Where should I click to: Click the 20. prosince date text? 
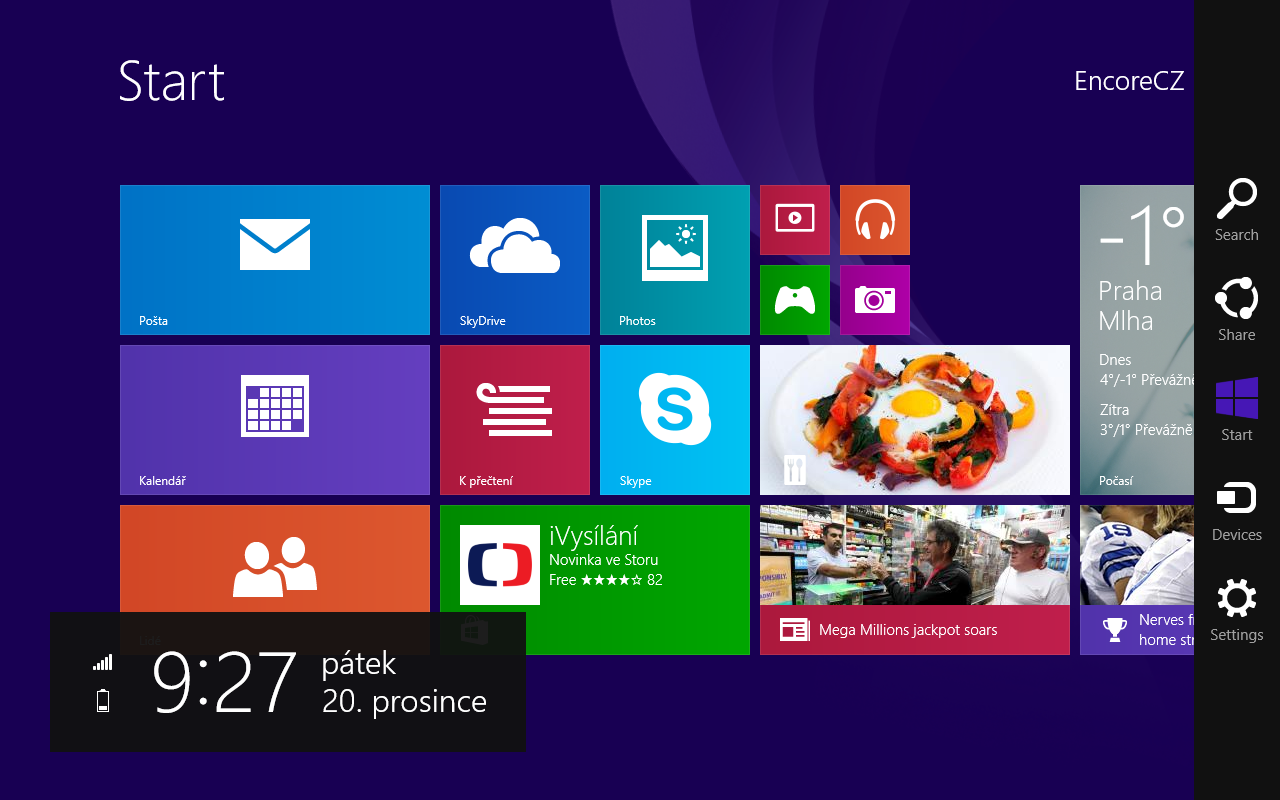tap(404, 702)
